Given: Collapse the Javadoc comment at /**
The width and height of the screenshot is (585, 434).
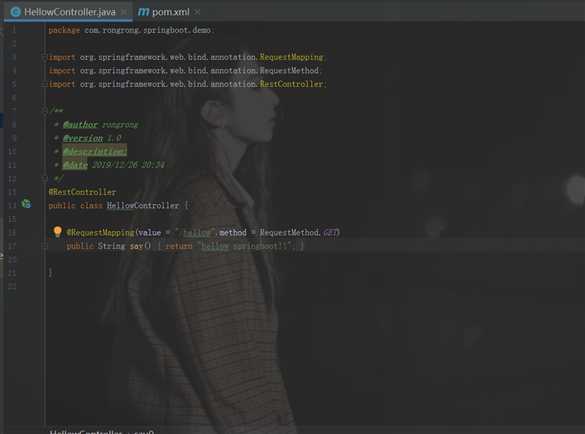Looking at the screenshot, I should [x=44, y=110].
